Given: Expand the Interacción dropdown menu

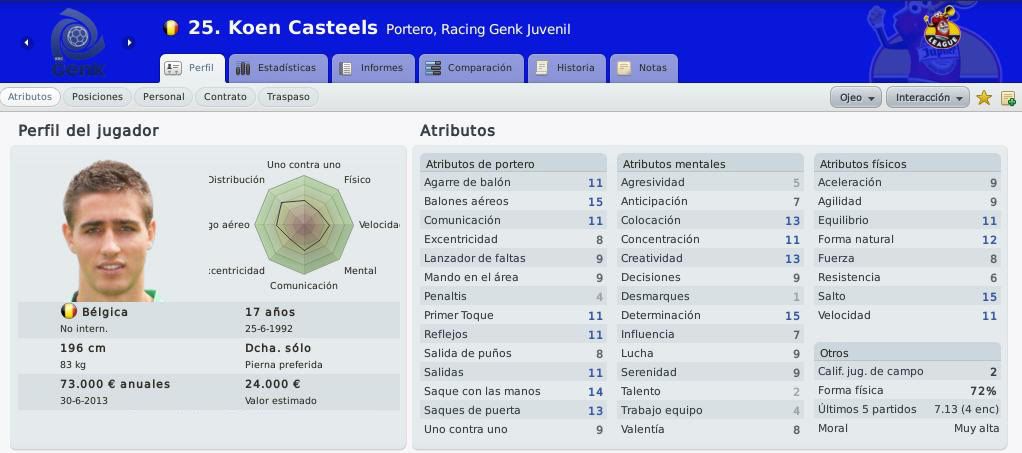Looking at the screenshot, I should 927,98.
